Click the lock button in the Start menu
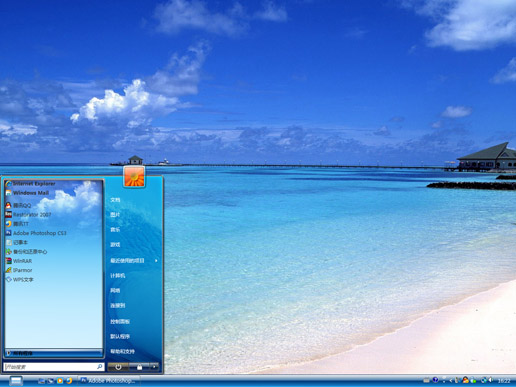 point(139,367)
